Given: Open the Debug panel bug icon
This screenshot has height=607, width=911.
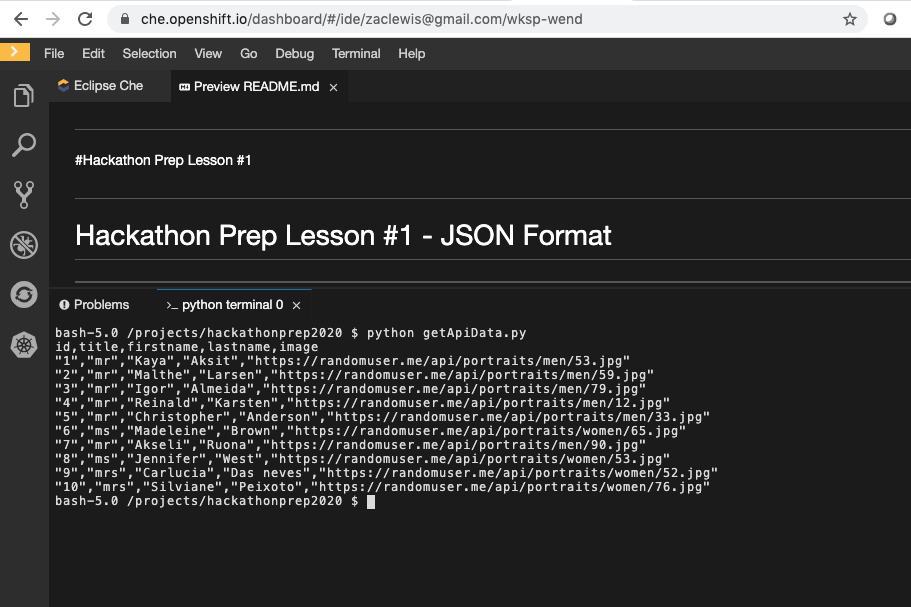Looking at the screenshot, I should (23, 245).
